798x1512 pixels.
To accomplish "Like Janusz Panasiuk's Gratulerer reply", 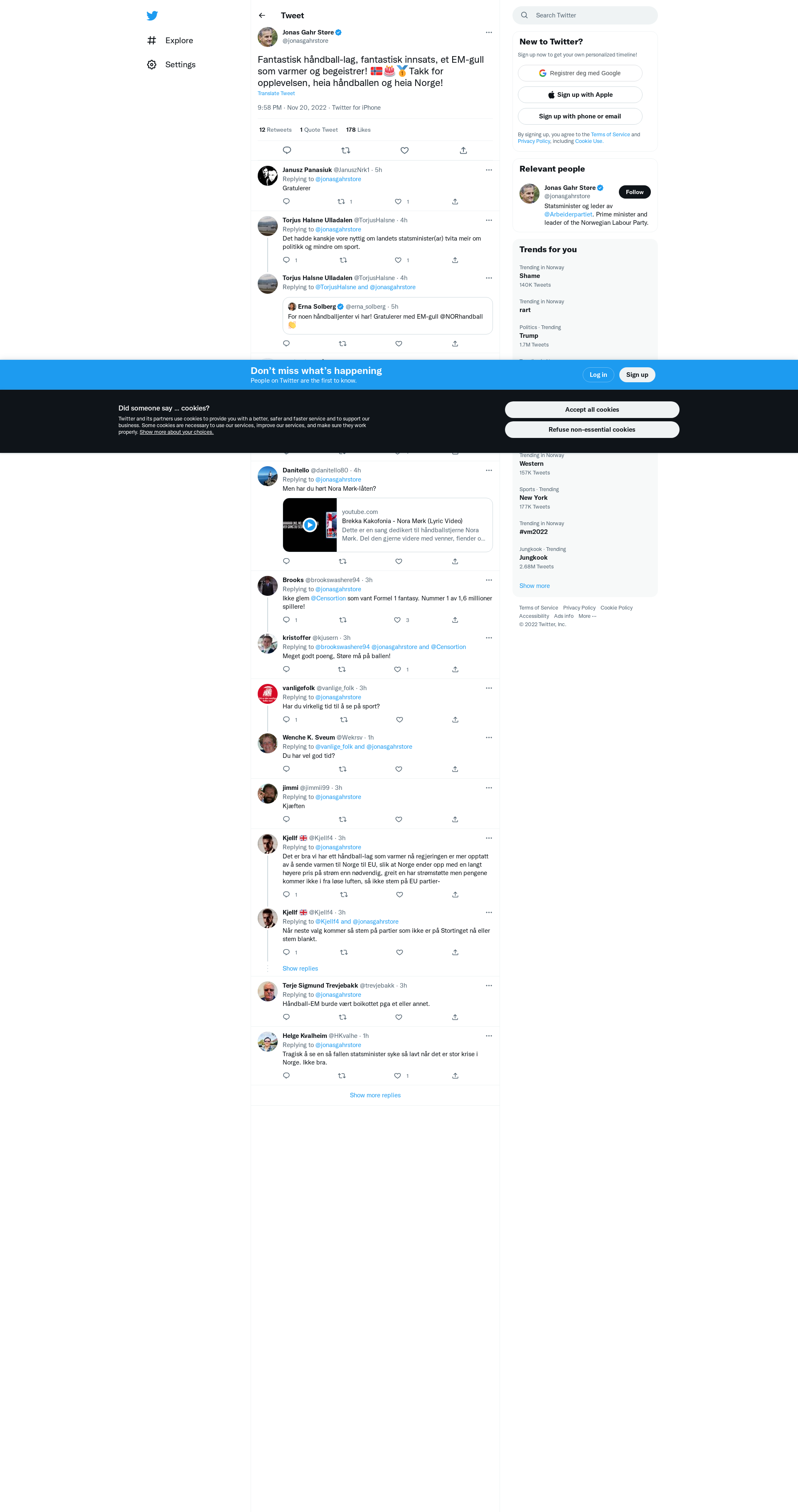I will click(398, 202).
